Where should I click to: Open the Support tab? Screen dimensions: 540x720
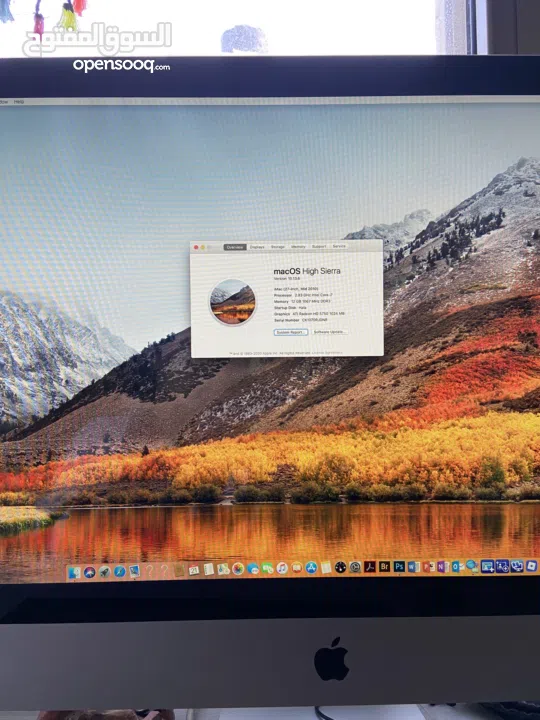pyautogui.click(x=319, y=247)
